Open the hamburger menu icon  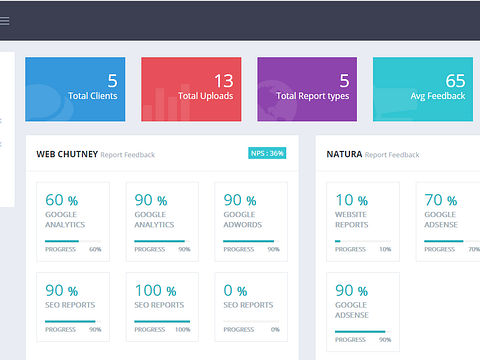[4, 21]
